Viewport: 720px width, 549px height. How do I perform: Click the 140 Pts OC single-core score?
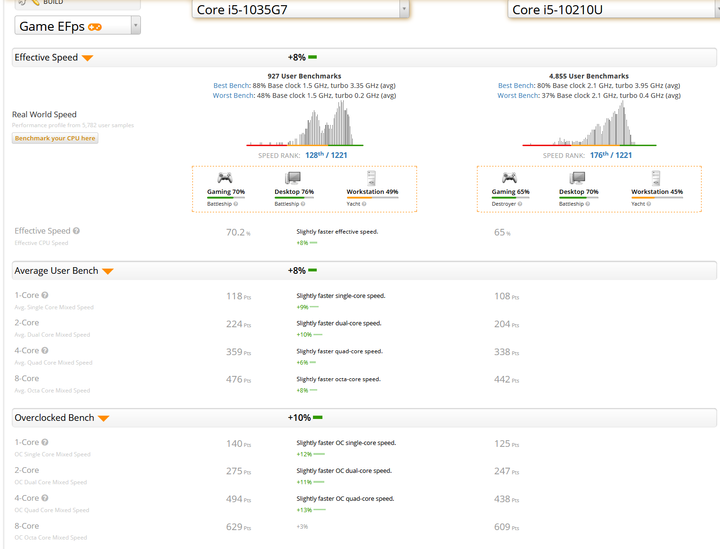point(238,444)
